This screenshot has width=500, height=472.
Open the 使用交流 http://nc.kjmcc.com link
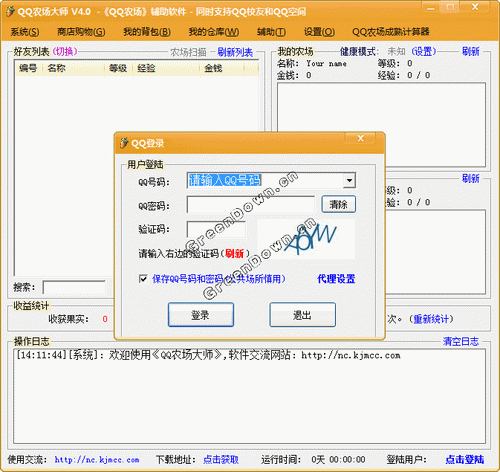(x=97, y=460)
